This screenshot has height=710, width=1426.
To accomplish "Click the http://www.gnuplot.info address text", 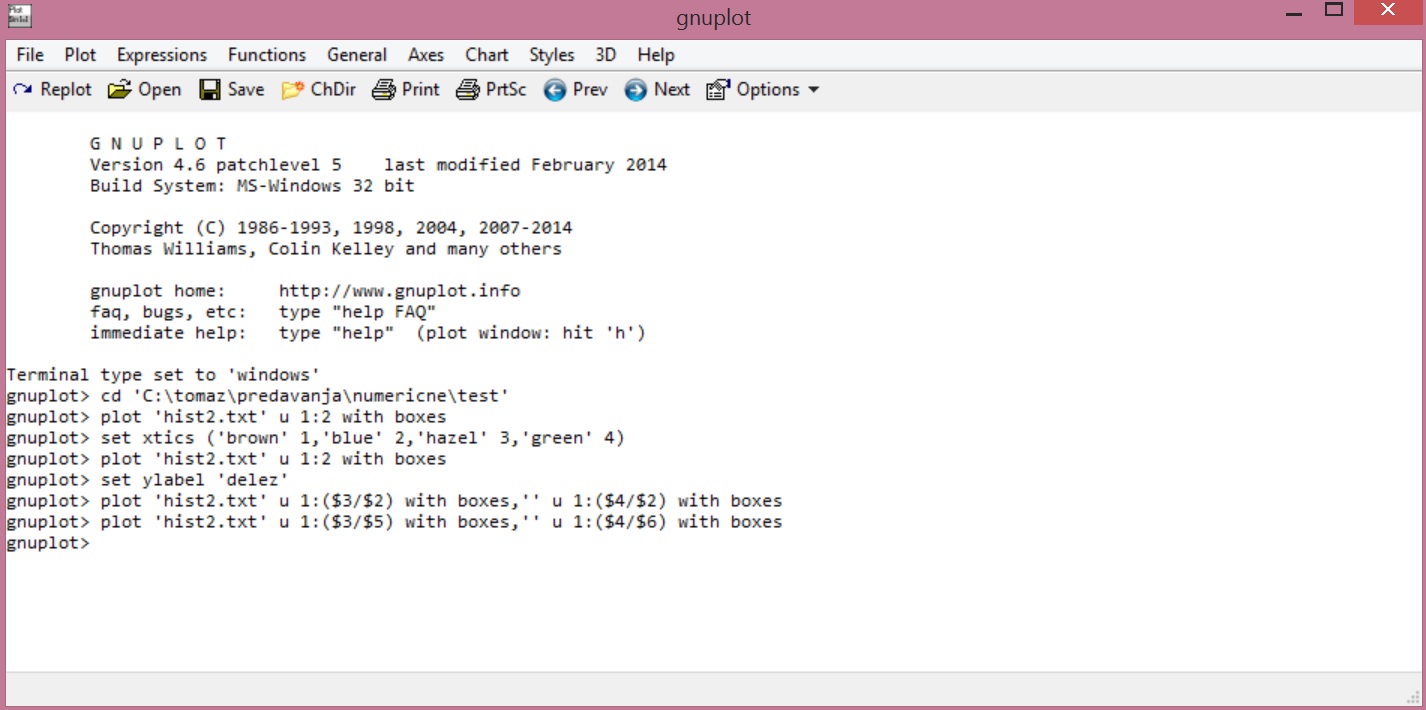I will pos(399,291).
